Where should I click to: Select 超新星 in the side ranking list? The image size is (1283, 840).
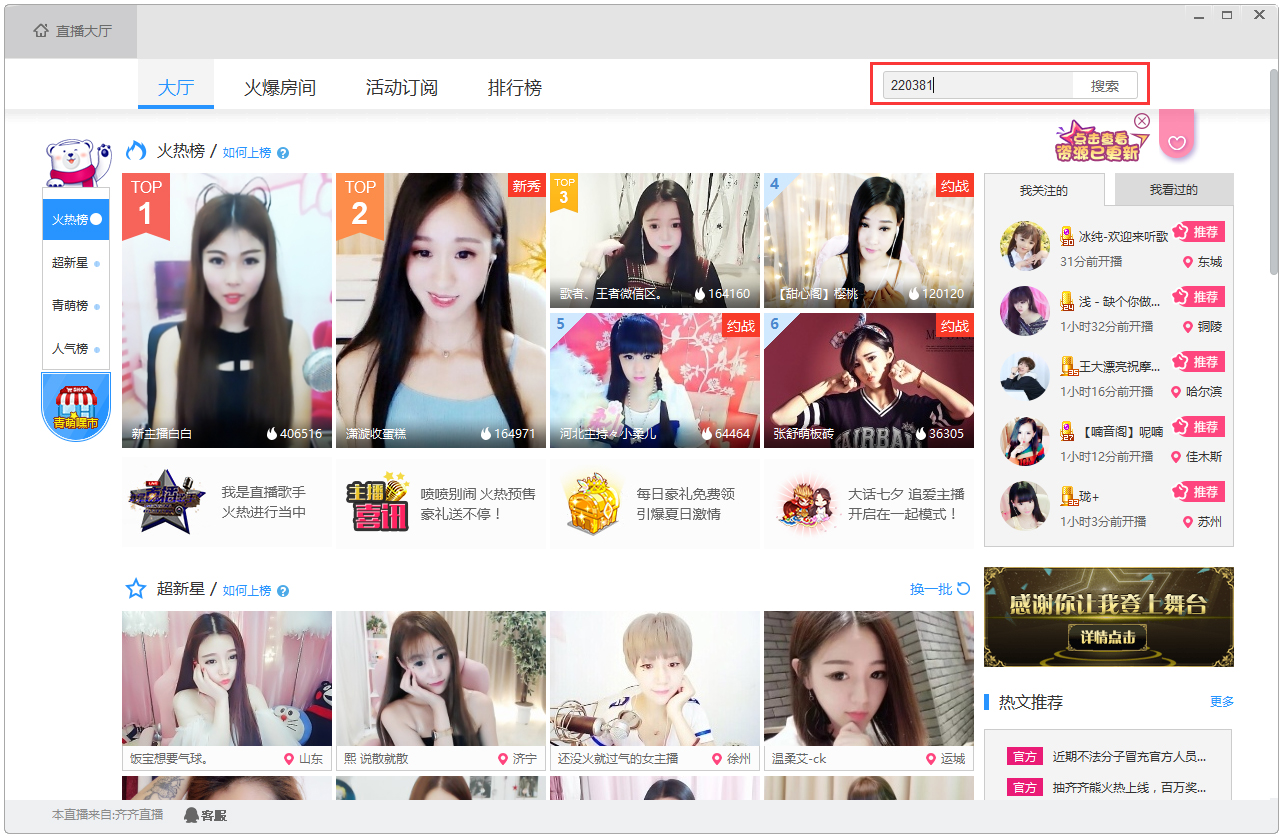pyautogui.click(x=76, y=262)
